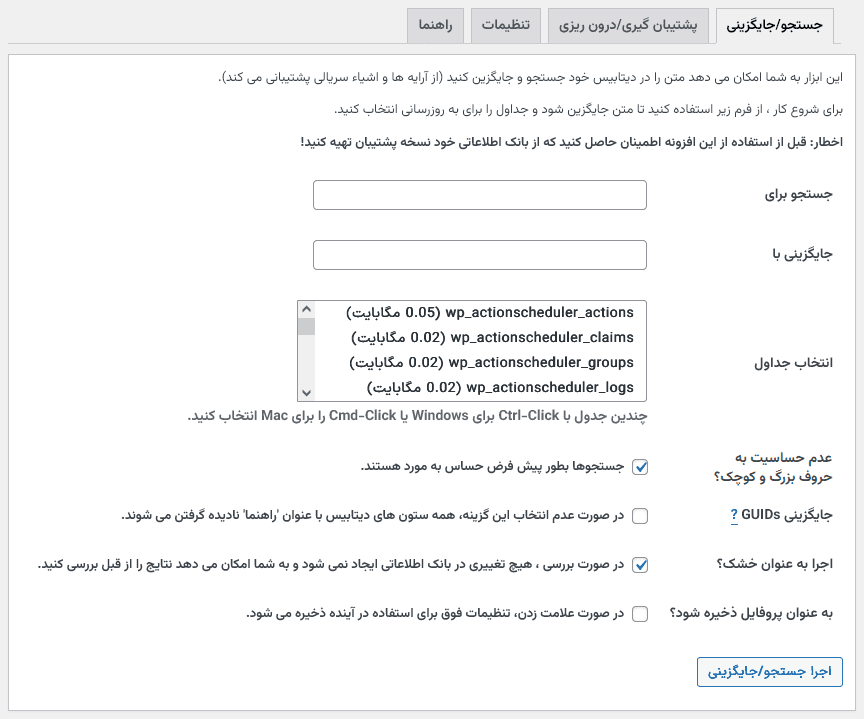
Task: Toggle the dry run (اجرا به عنوان خشک) checkbox
Action: coord(640,565)
